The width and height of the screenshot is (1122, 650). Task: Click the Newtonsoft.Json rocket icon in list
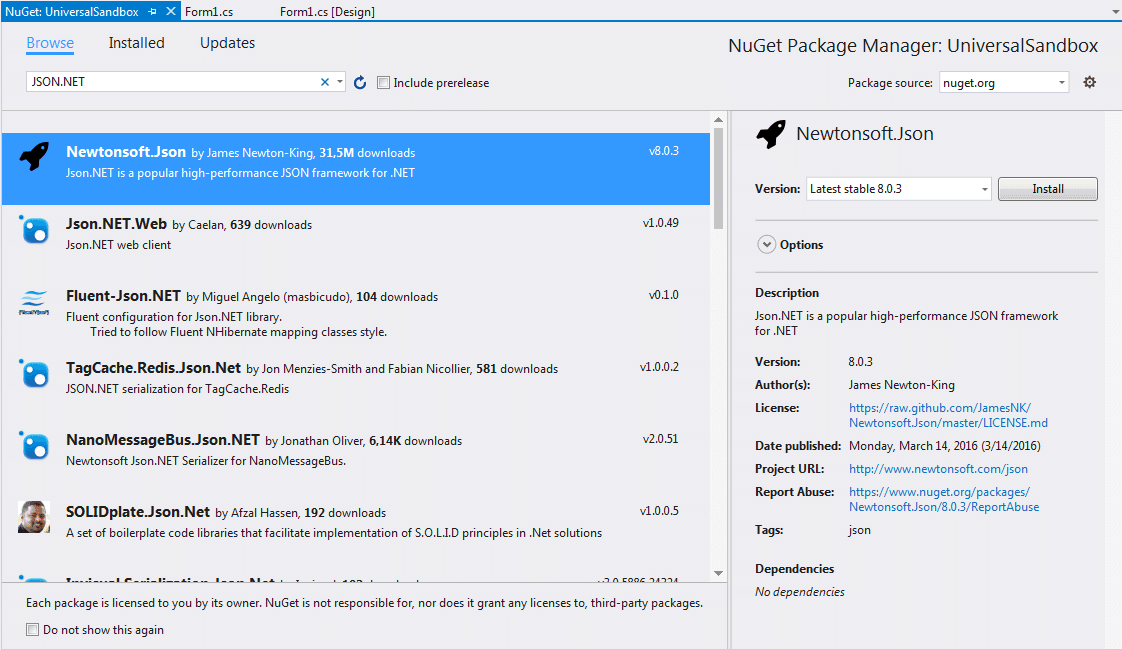click(34, 155)
